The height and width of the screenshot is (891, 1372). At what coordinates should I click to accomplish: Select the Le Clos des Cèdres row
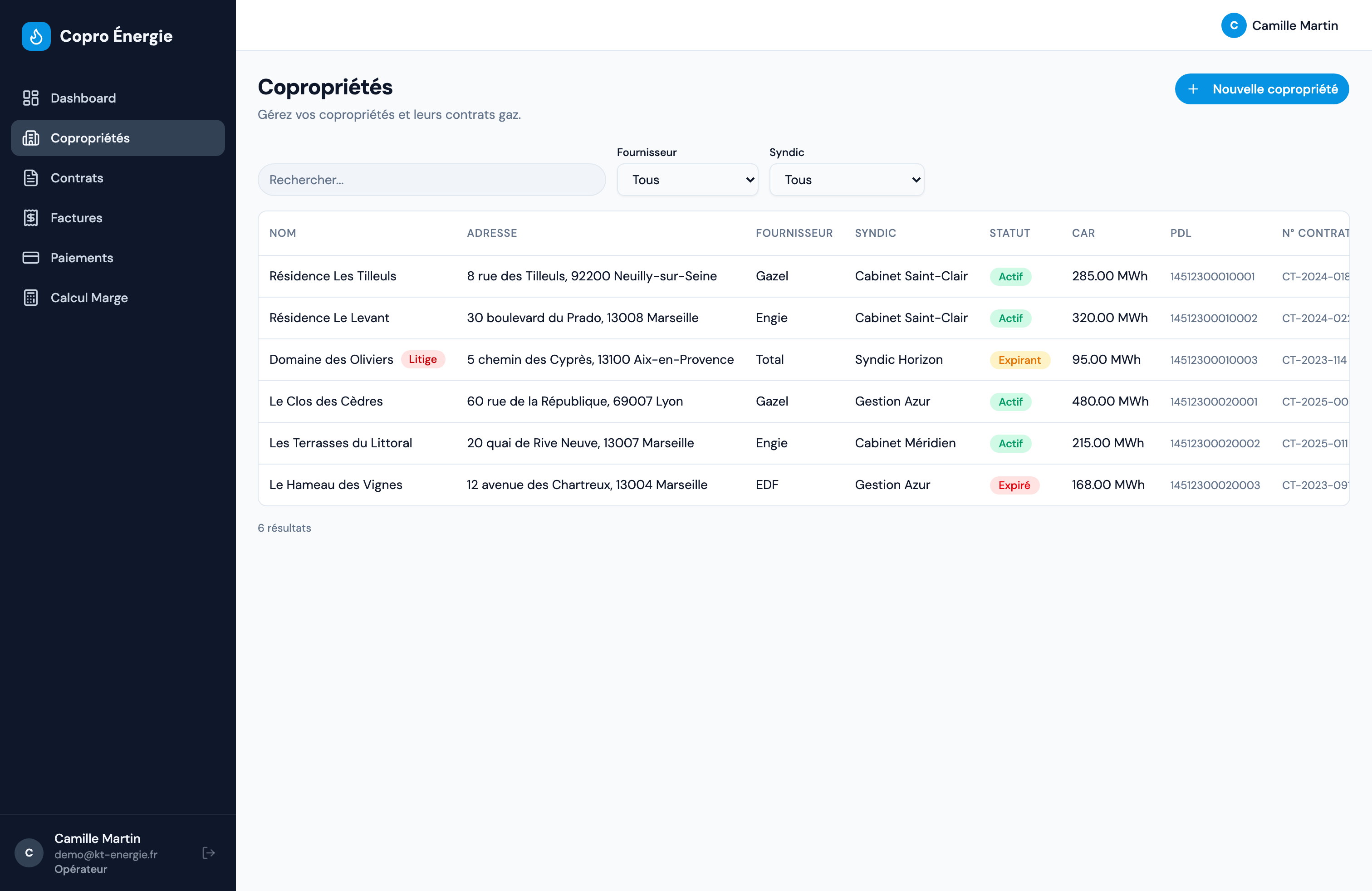pos(804,401)
